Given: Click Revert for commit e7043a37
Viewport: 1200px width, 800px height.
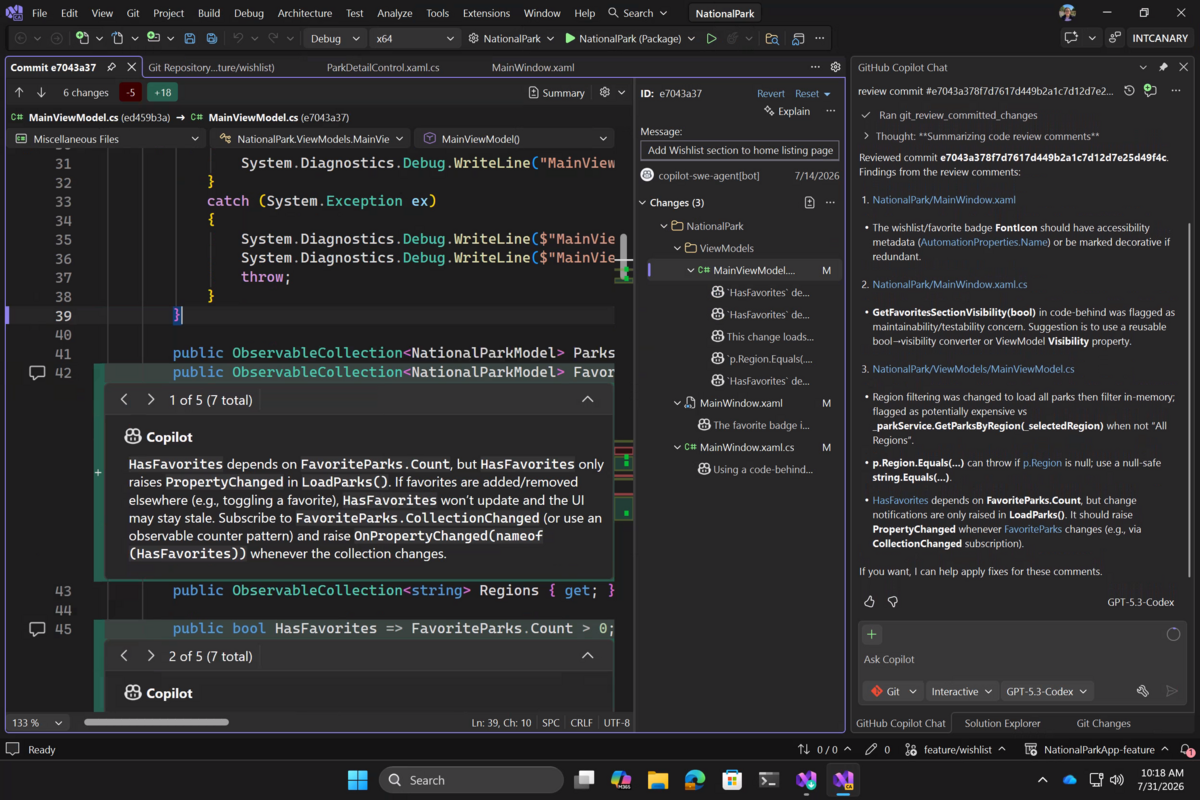Looking at the screenshot, I should 770,93.
